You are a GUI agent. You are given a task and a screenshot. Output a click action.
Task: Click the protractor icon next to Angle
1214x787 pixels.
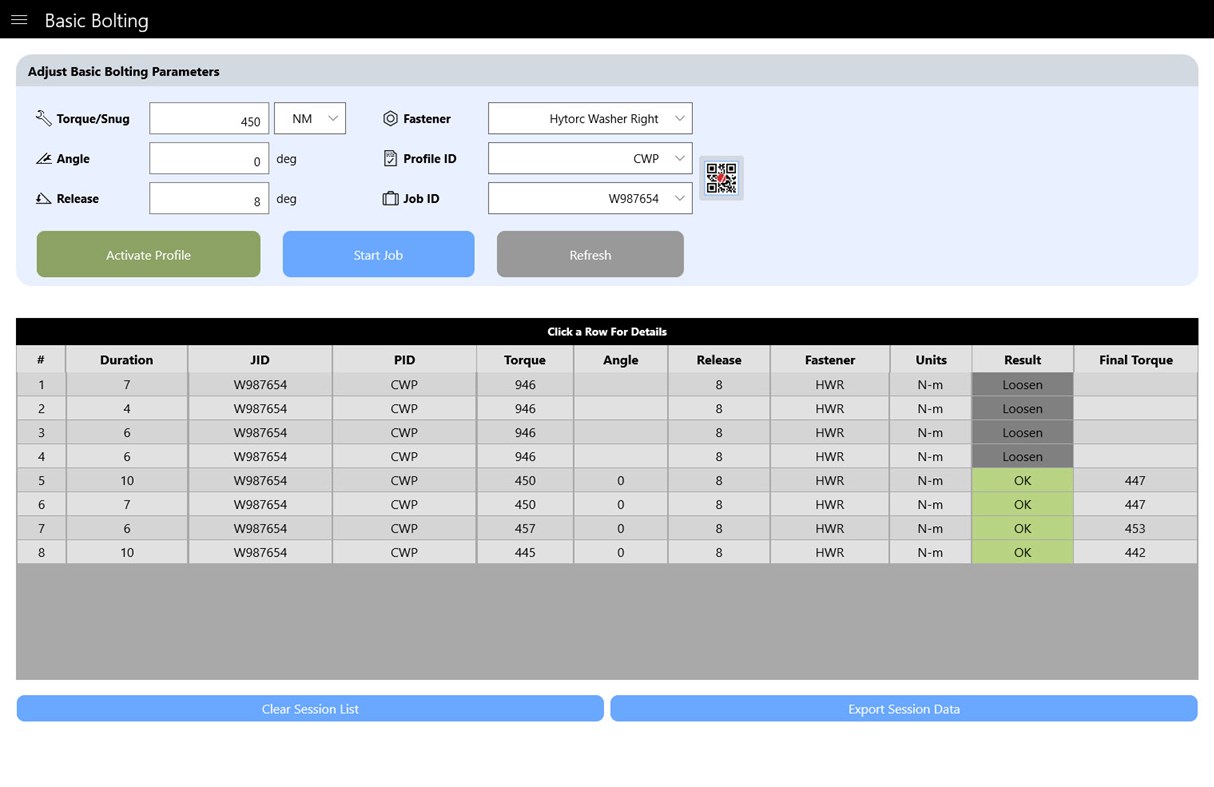(43, 158)
